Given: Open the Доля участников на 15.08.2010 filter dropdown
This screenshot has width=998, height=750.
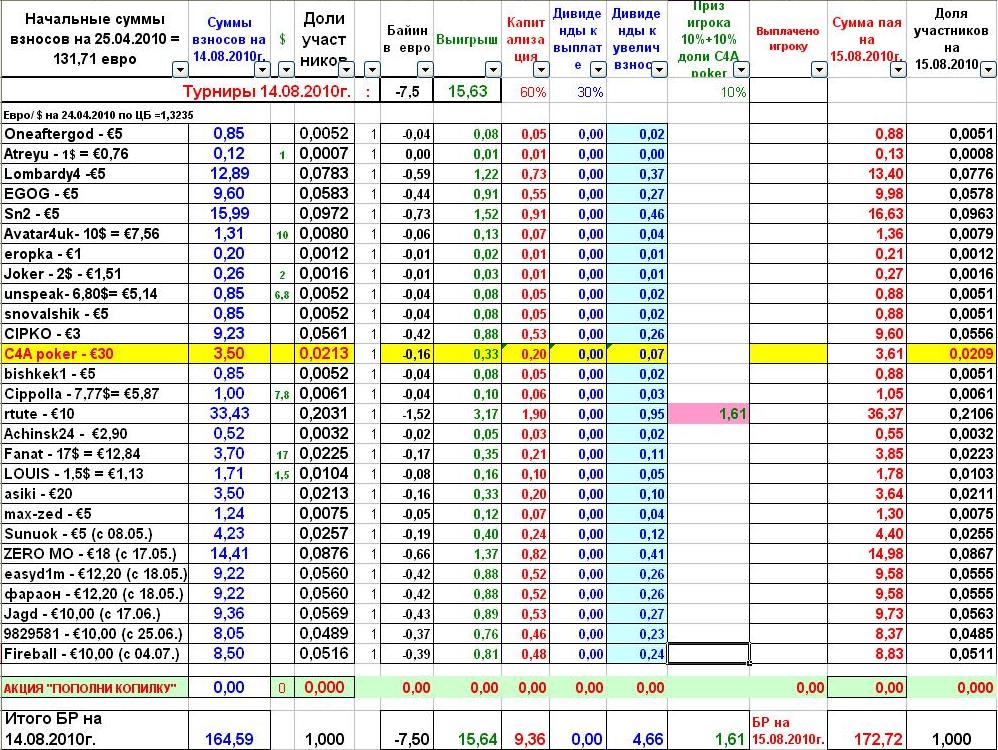Looking at the screenshot, I should click(x=988, y=69).
